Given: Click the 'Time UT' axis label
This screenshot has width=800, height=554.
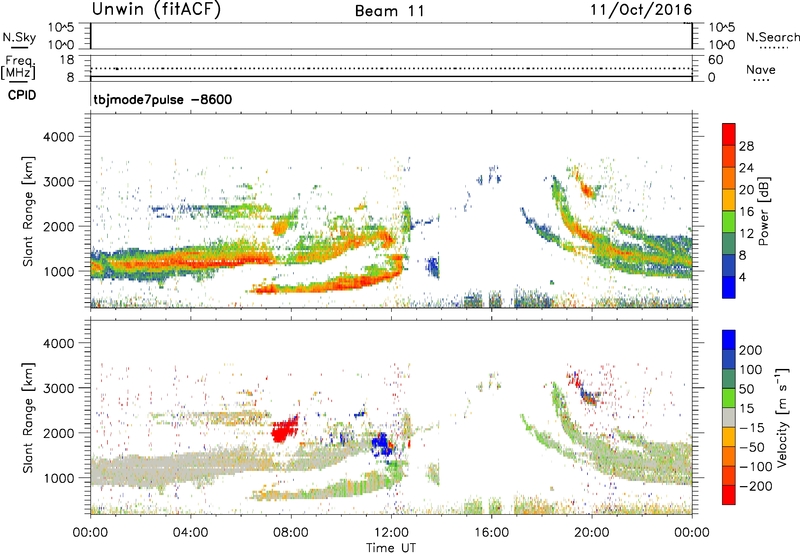Looking at the screenshot, I should click(x=391, y=547).
